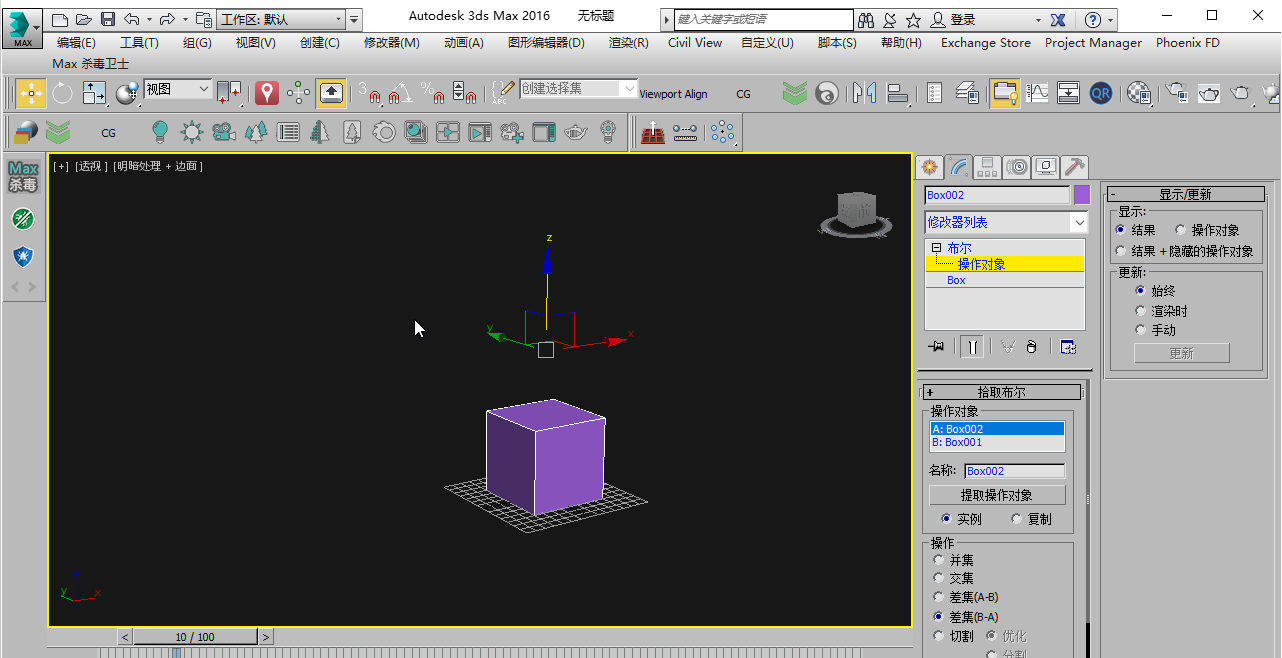This screenshot has width=1282, height=658.
Task: Click the purple object color swatch
Action: pos(1081,195)
